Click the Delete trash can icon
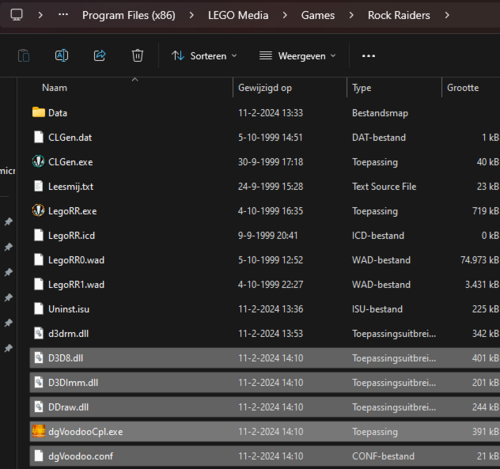 coord(137,56)
